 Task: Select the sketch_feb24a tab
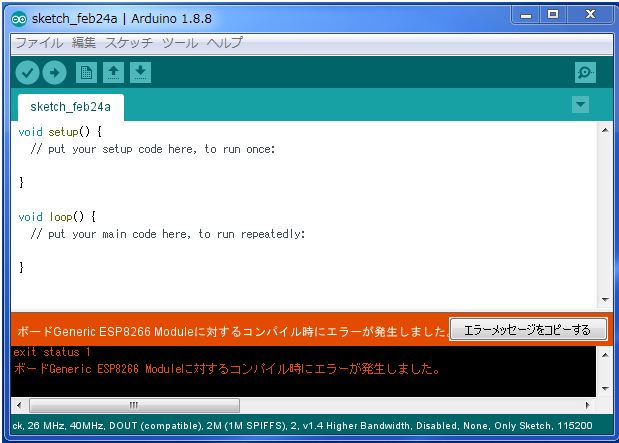(71, 107)
